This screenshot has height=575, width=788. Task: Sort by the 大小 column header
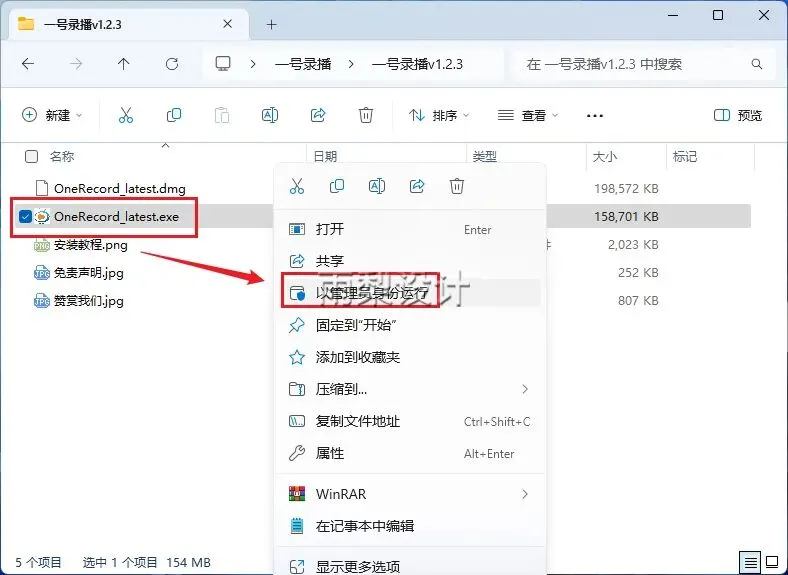pos(605,157)
